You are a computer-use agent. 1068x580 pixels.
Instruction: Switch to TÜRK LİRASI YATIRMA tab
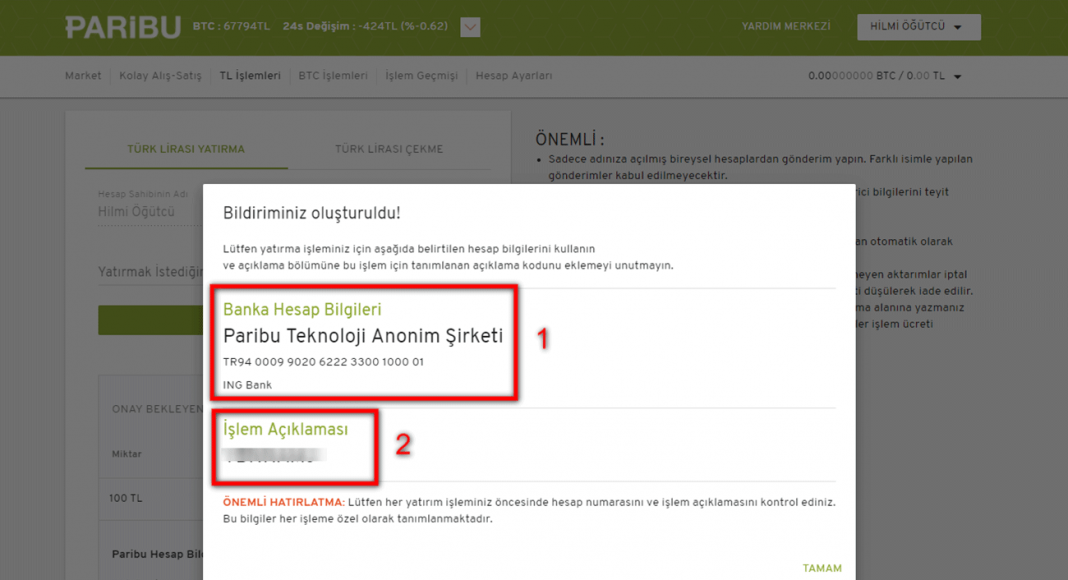click(186, 149)
